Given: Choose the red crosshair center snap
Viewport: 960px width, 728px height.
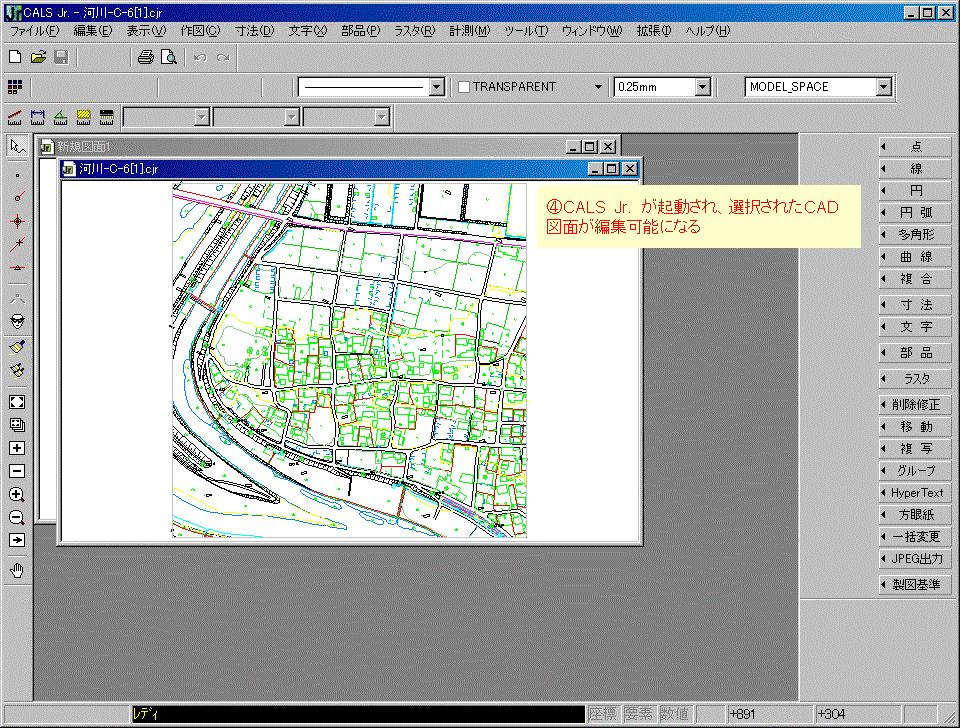Looking at the screenshot, I should pyautogui.click(x=17, y=222).
